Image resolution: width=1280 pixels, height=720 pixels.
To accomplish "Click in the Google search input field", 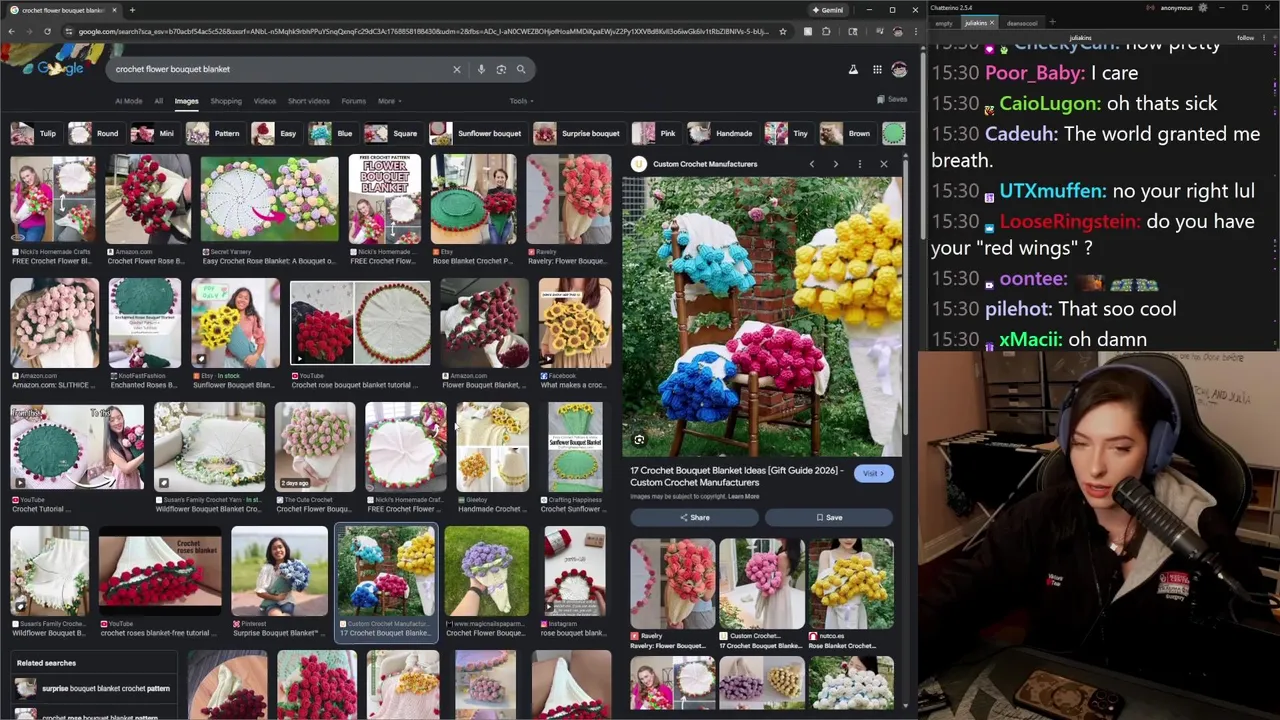I will click(280, 69).
